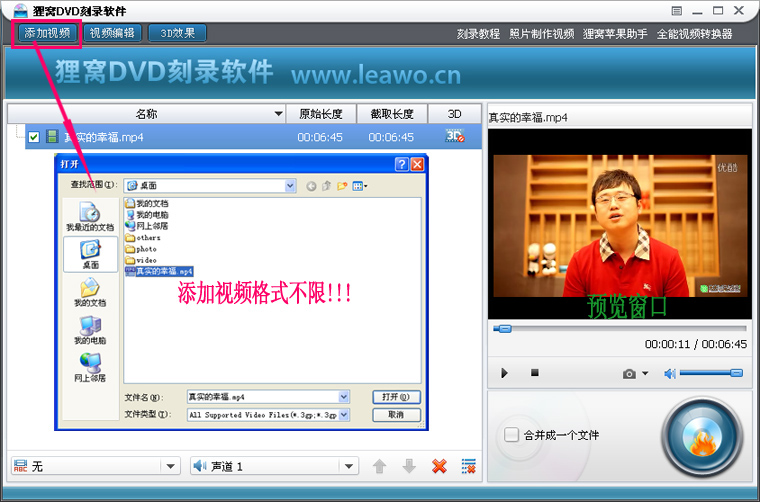The image size is (760, 502).
Task: Click the help question-mark button in 打开 dialog
Action: pos(402,164)
